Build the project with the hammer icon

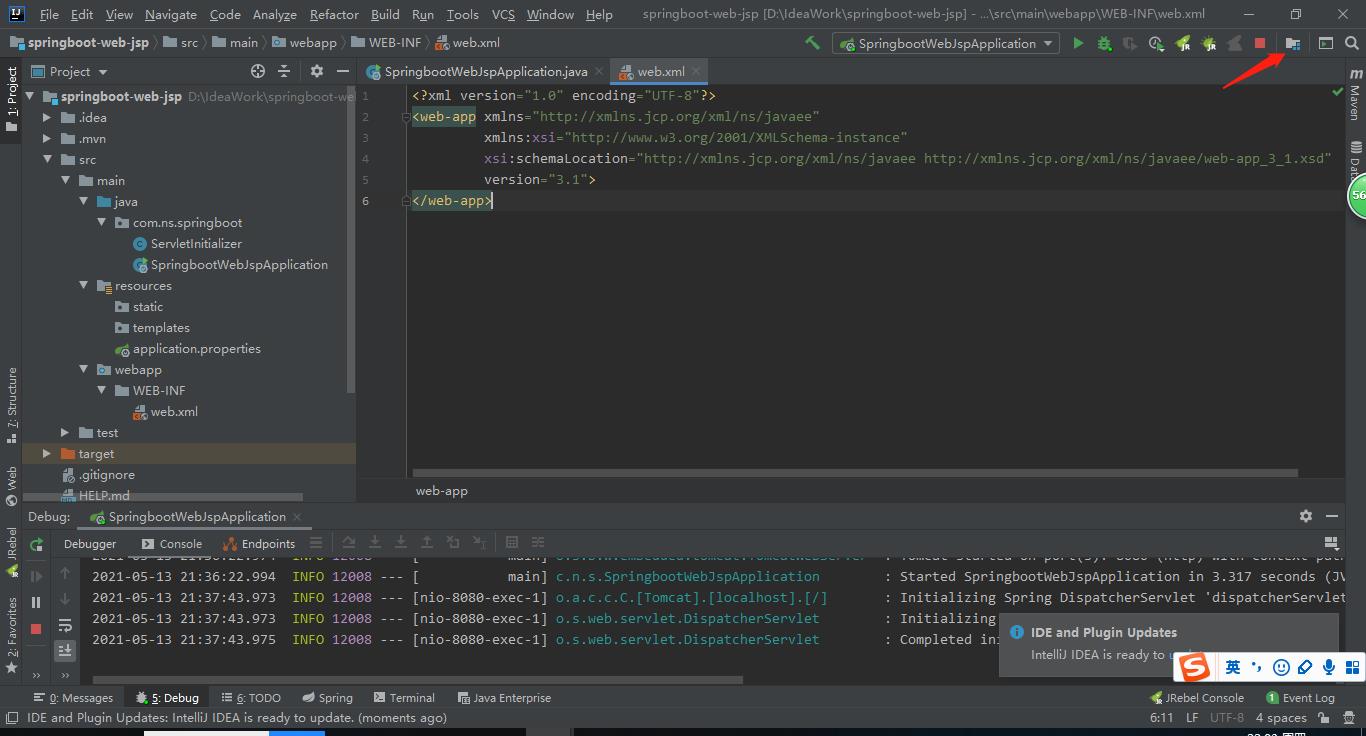coord(812,43)
